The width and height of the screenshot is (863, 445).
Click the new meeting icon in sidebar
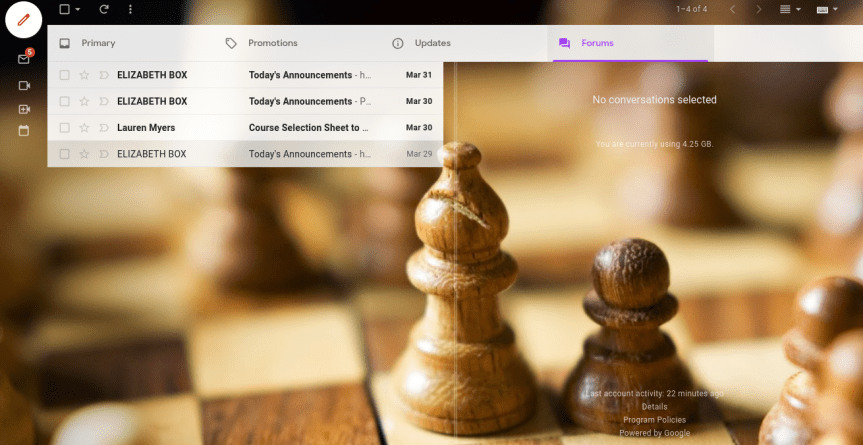24,109
